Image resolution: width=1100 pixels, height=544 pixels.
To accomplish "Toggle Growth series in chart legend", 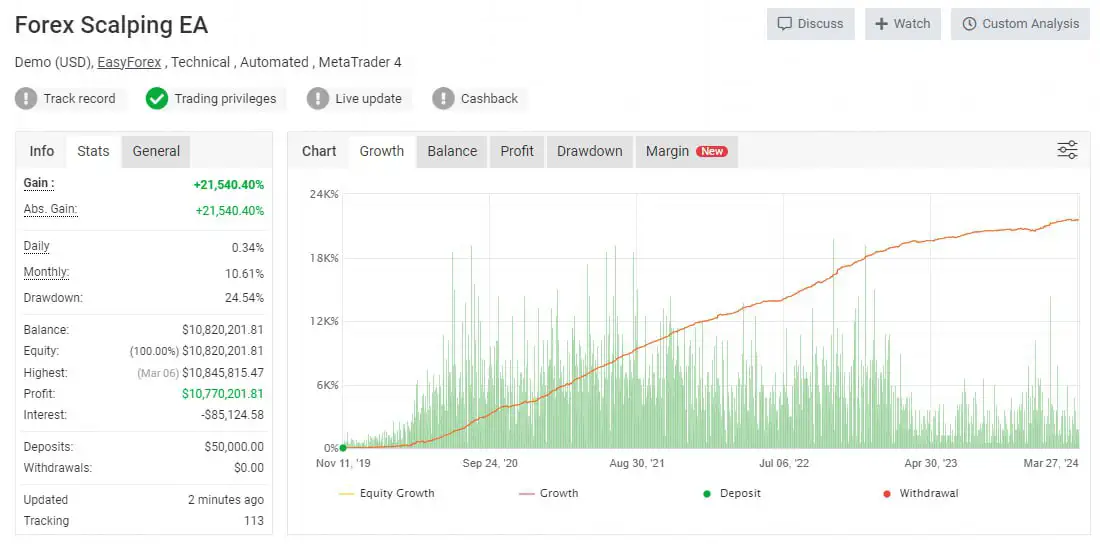I will [549, 493].
